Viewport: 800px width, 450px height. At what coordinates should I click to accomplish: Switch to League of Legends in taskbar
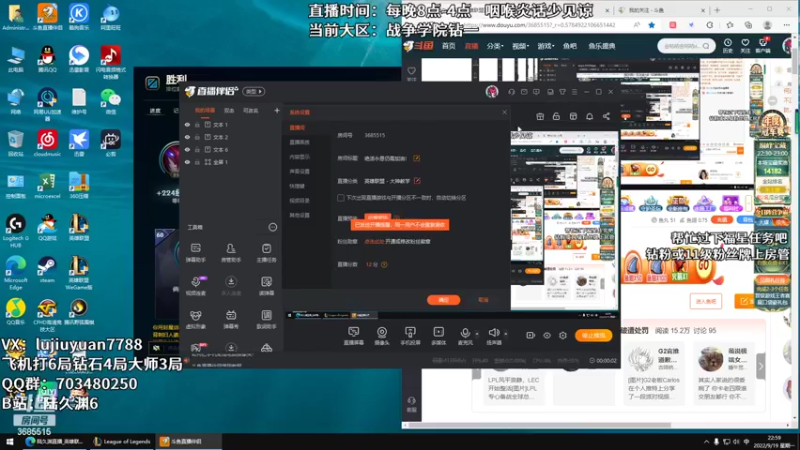coord(122,442)
